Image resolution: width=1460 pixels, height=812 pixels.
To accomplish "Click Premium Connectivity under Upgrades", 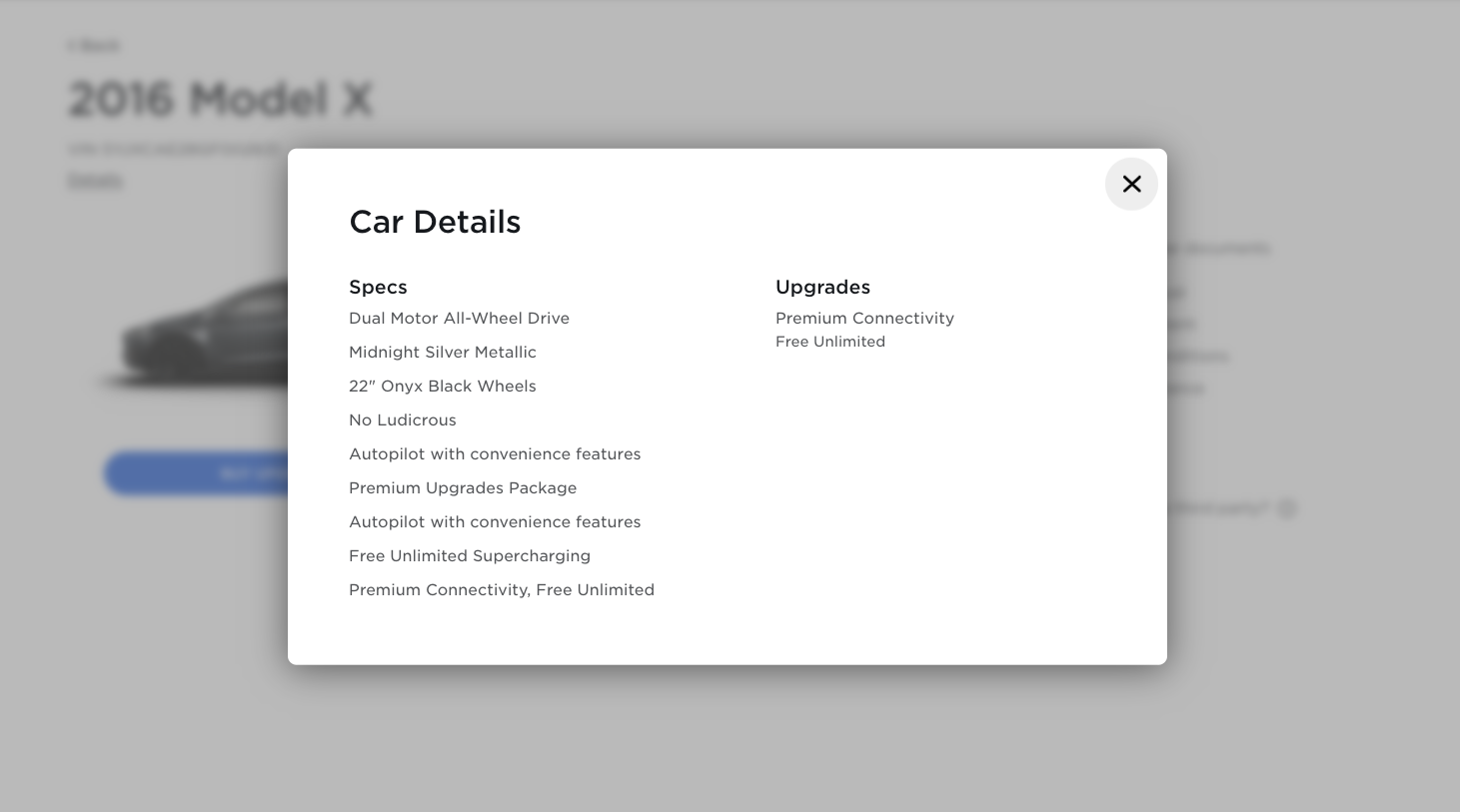I will [864, 319].
